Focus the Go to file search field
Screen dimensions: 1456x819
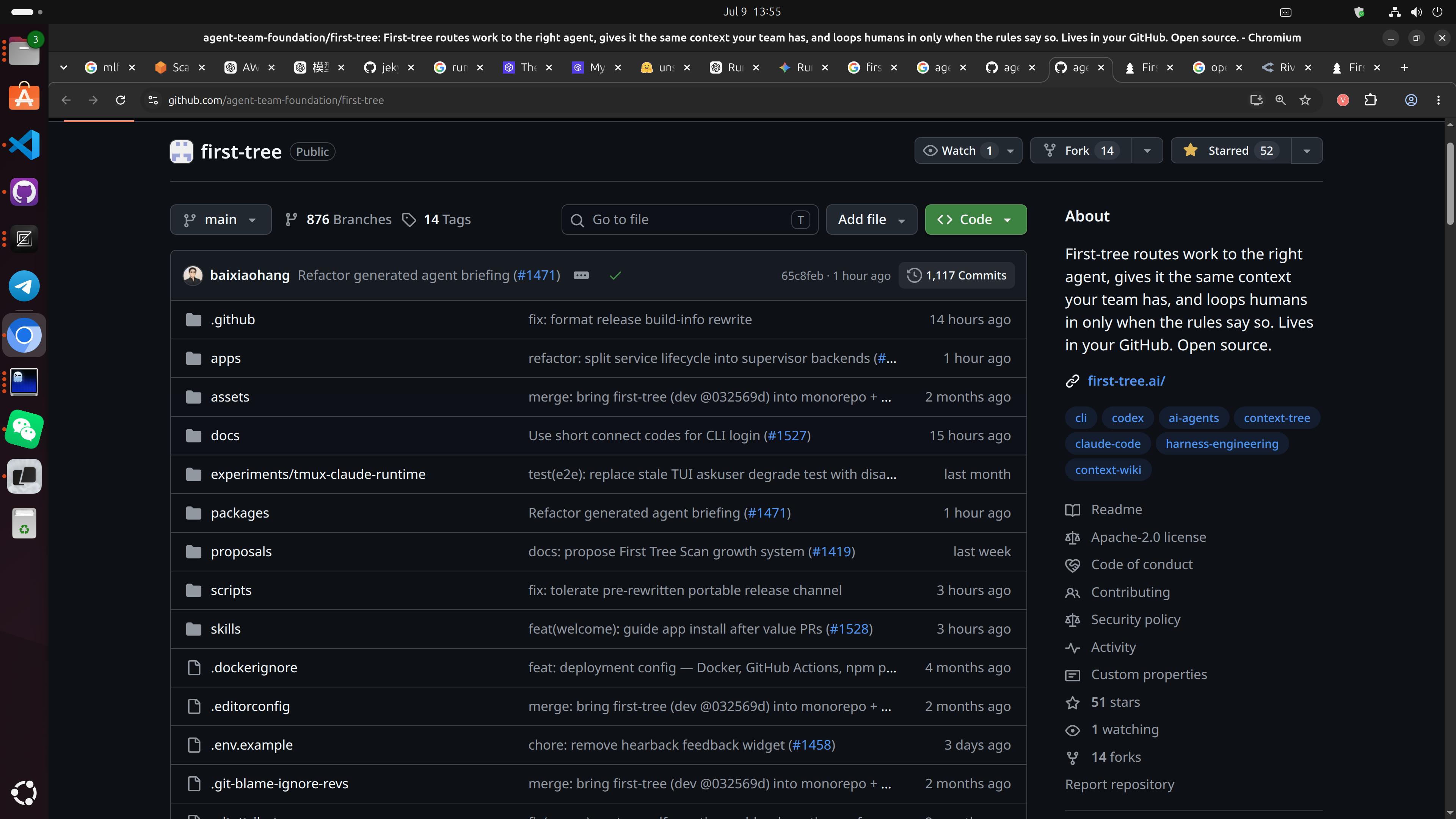click(690, 219)
